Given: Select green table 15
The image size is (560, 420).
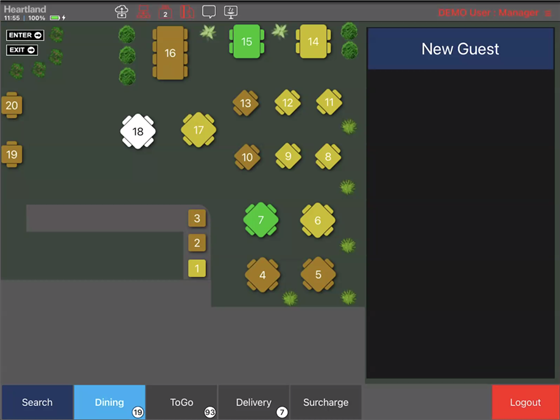Looking at the screenshot, I should click(x=246, y=41).
